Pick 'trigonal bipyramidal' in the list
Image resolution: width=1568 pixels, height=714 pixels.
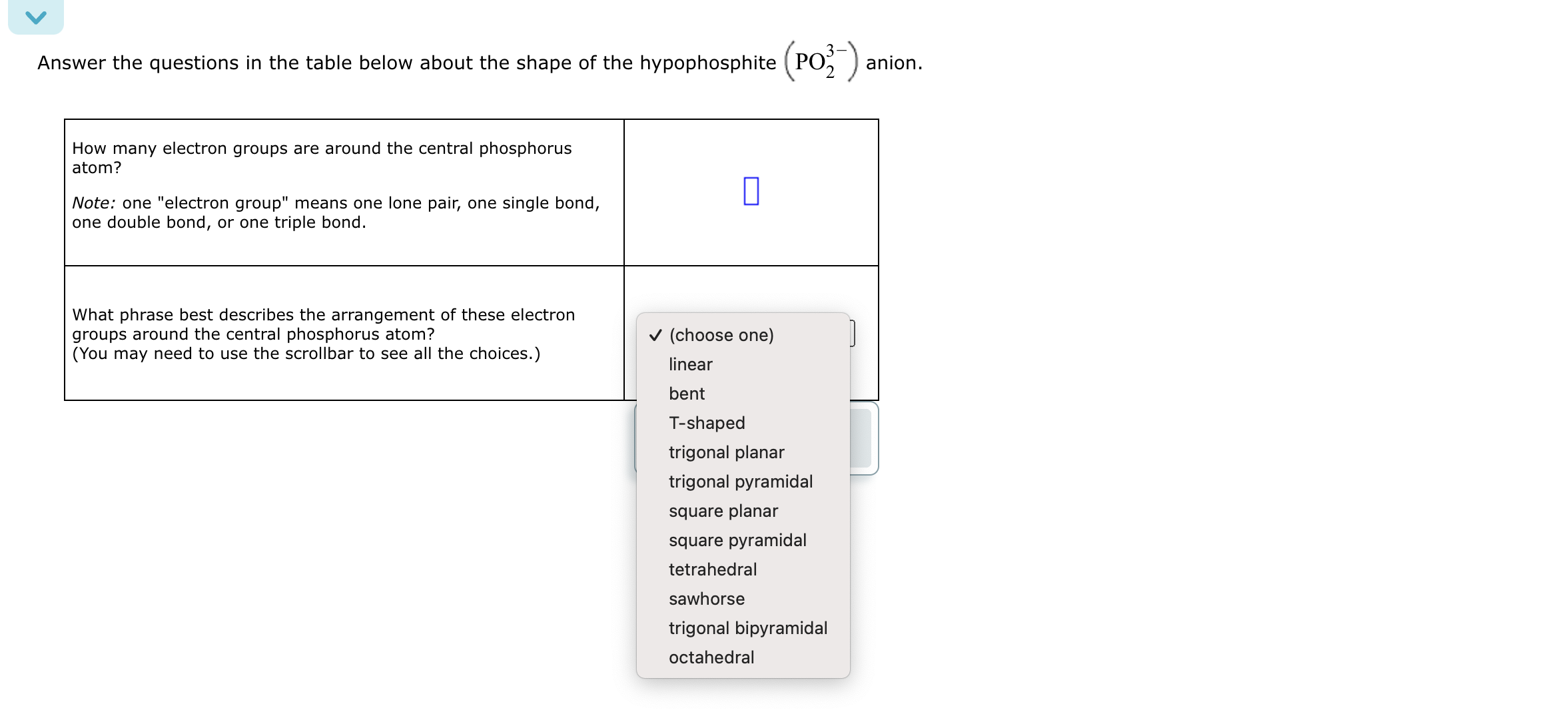point(748,628)
